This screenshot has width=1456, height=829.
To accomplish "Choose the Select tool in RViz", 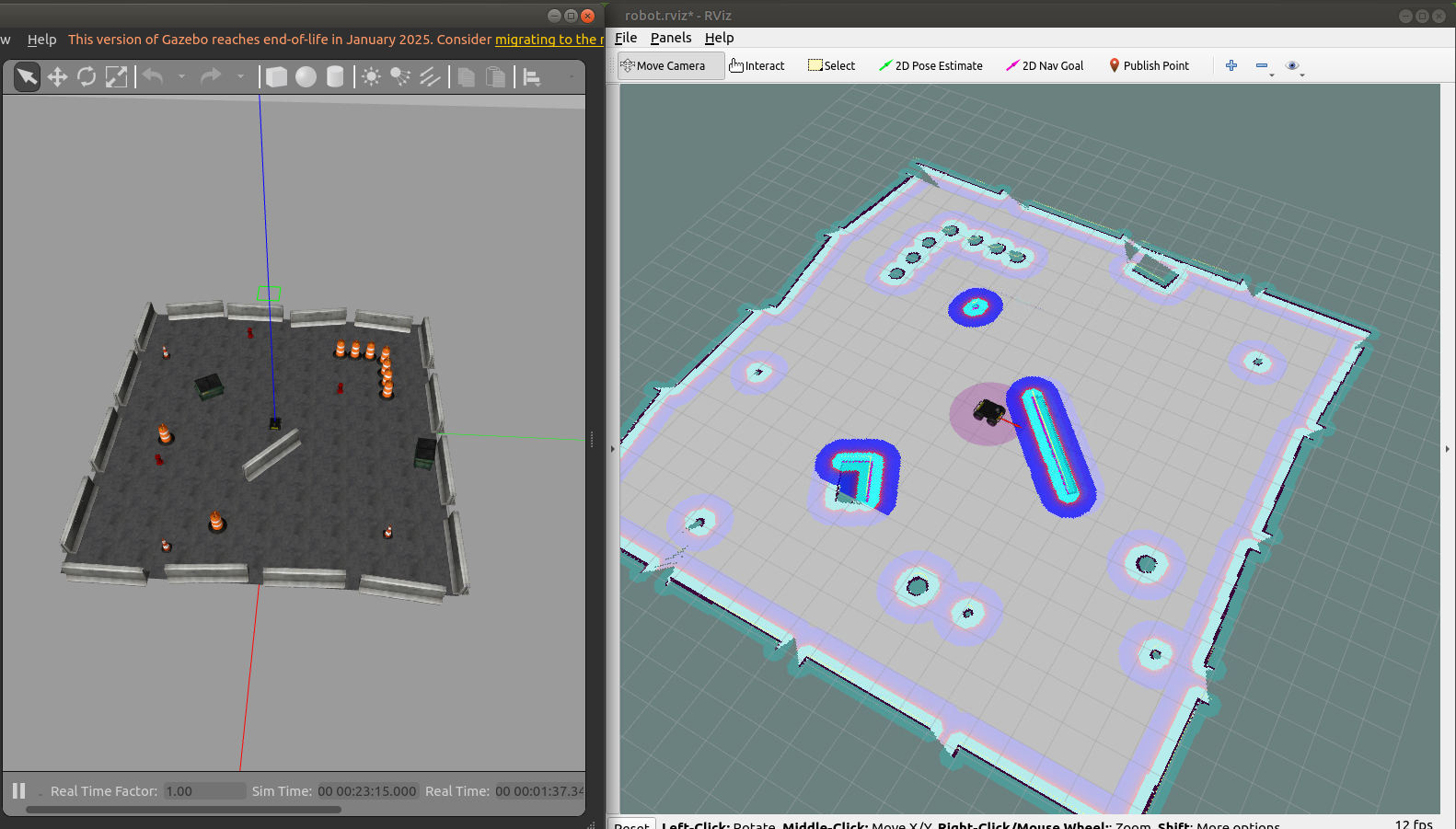I will (832, 65).
